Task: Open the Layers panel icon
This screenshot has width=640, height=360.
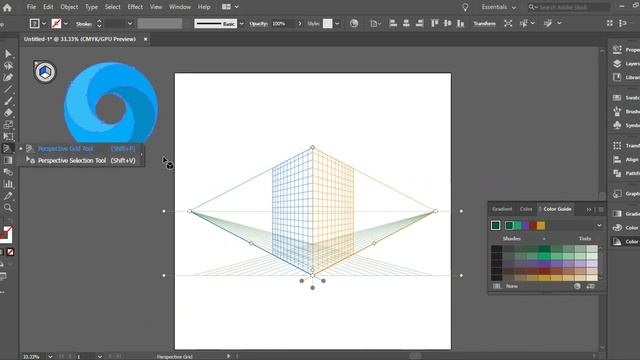Action: point(617,63)
